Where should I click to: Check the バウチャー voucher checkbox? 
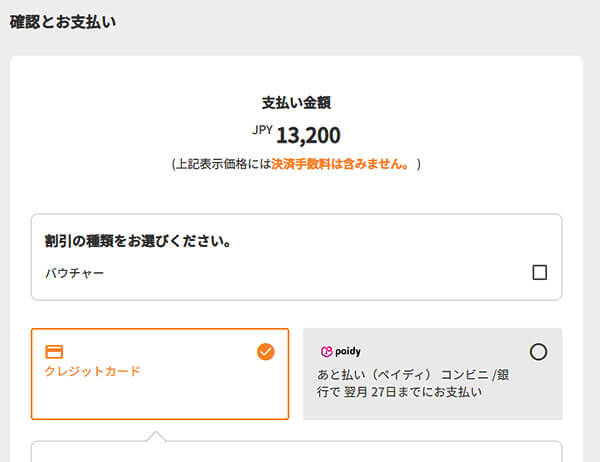click(x=540, y=272)
